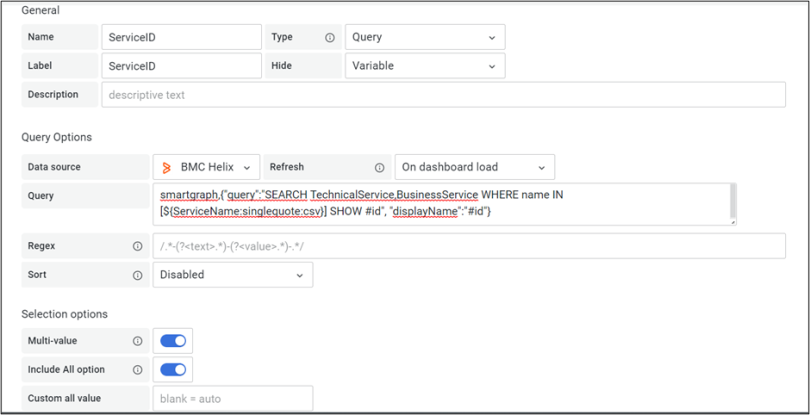Image resolution: width=810 pixels, height=415 pixels.
Task: Click into the Label text field
Action: pos(181,66)
